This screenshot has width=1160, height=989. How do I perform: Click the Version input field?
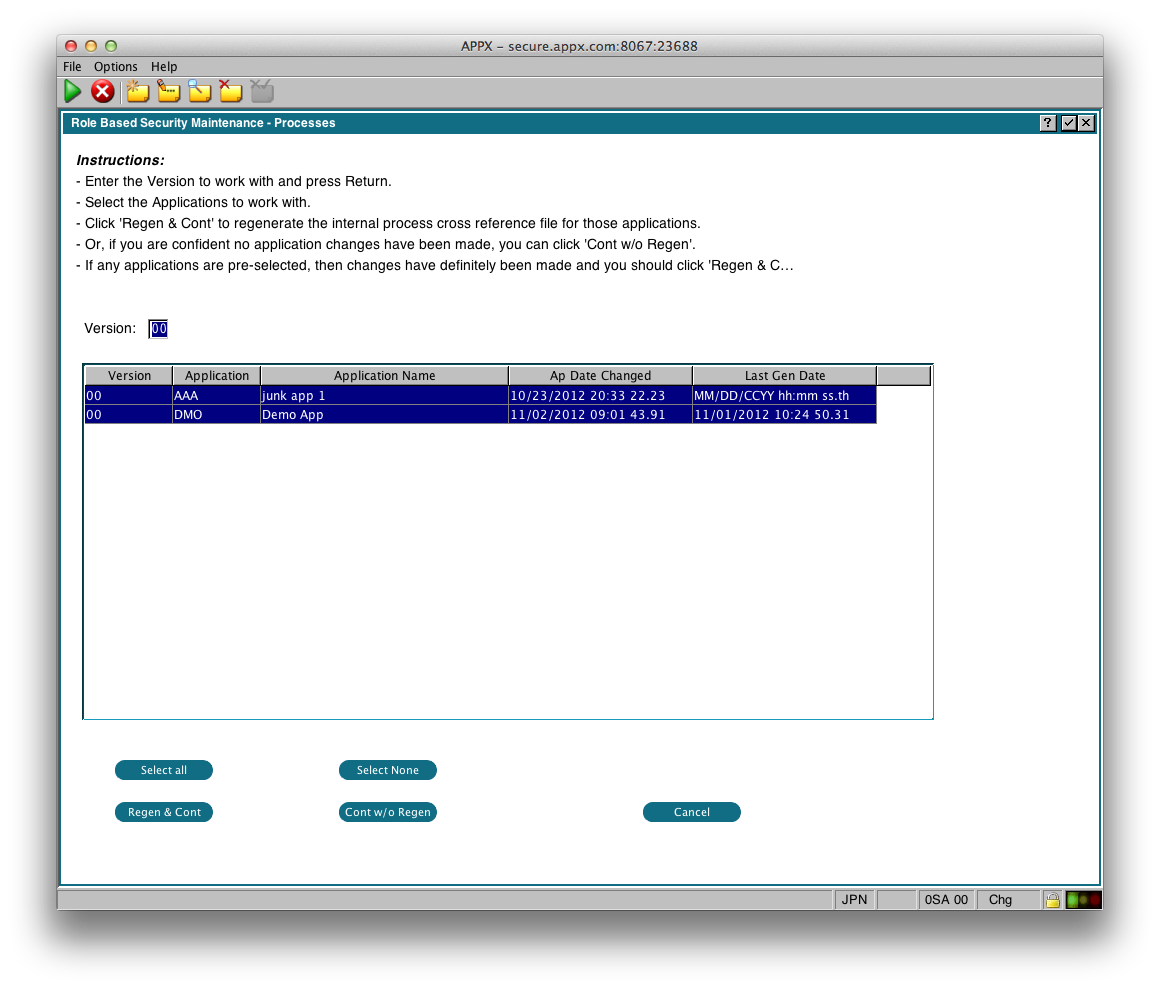click(x=159, y=329)
